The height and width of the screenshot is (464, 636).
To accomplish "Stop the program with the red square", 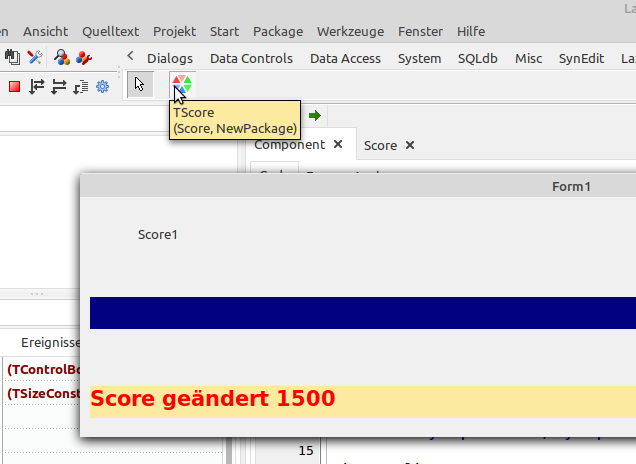I will coord(15,86).
